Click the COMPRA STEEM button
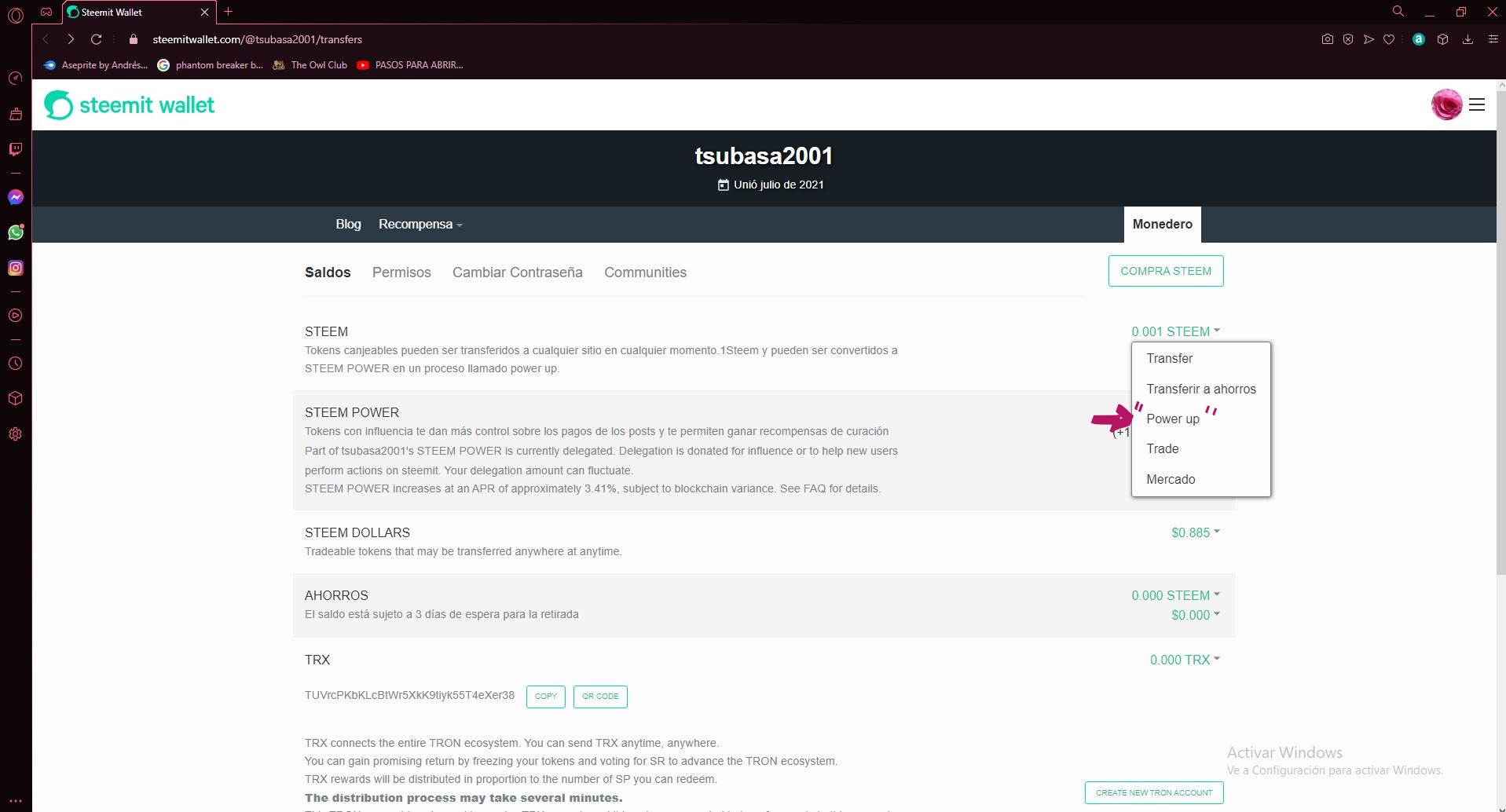 click(x=1166, y=271)
